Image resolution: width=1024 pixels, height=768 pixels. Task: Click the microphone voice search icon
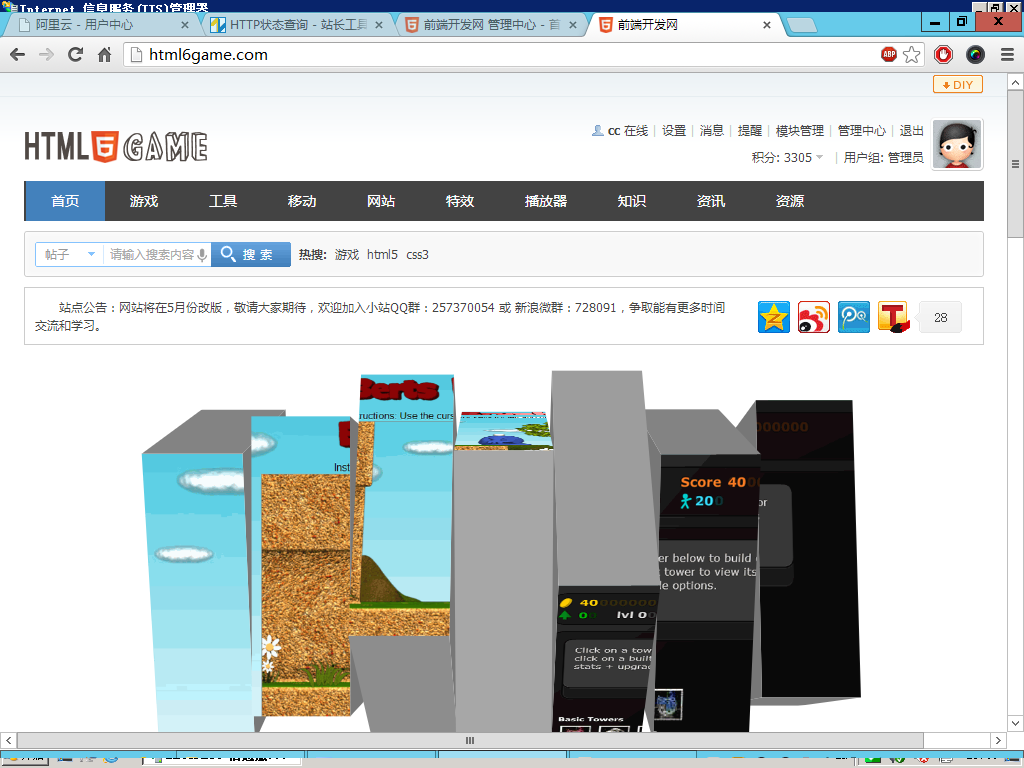pos(202,255)
